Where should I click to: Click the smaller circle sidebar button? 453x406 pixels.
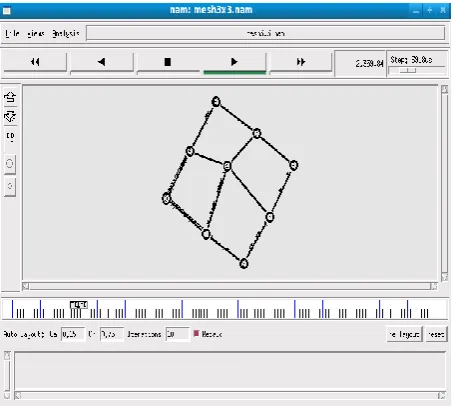pyautogui.click(x=10, y=186)
